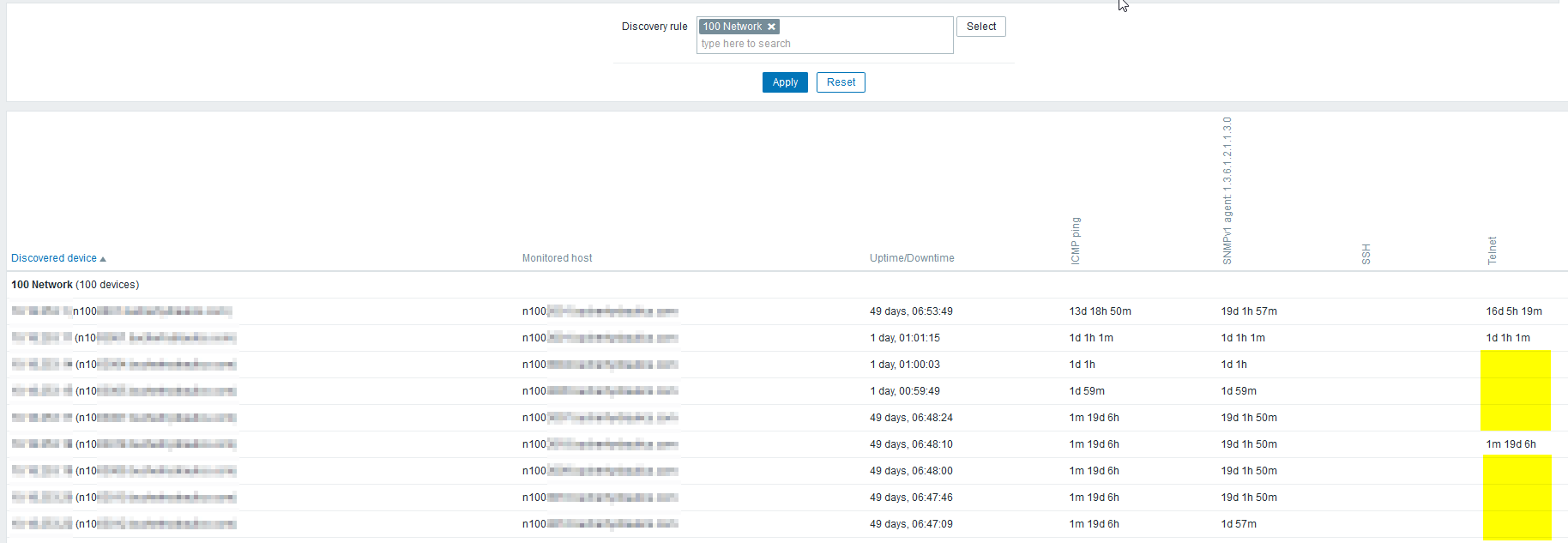Open monitored host in the 49 days, 06:47:46 row
The width and height of the screenshot is (1568, 543).
[600, 498]
